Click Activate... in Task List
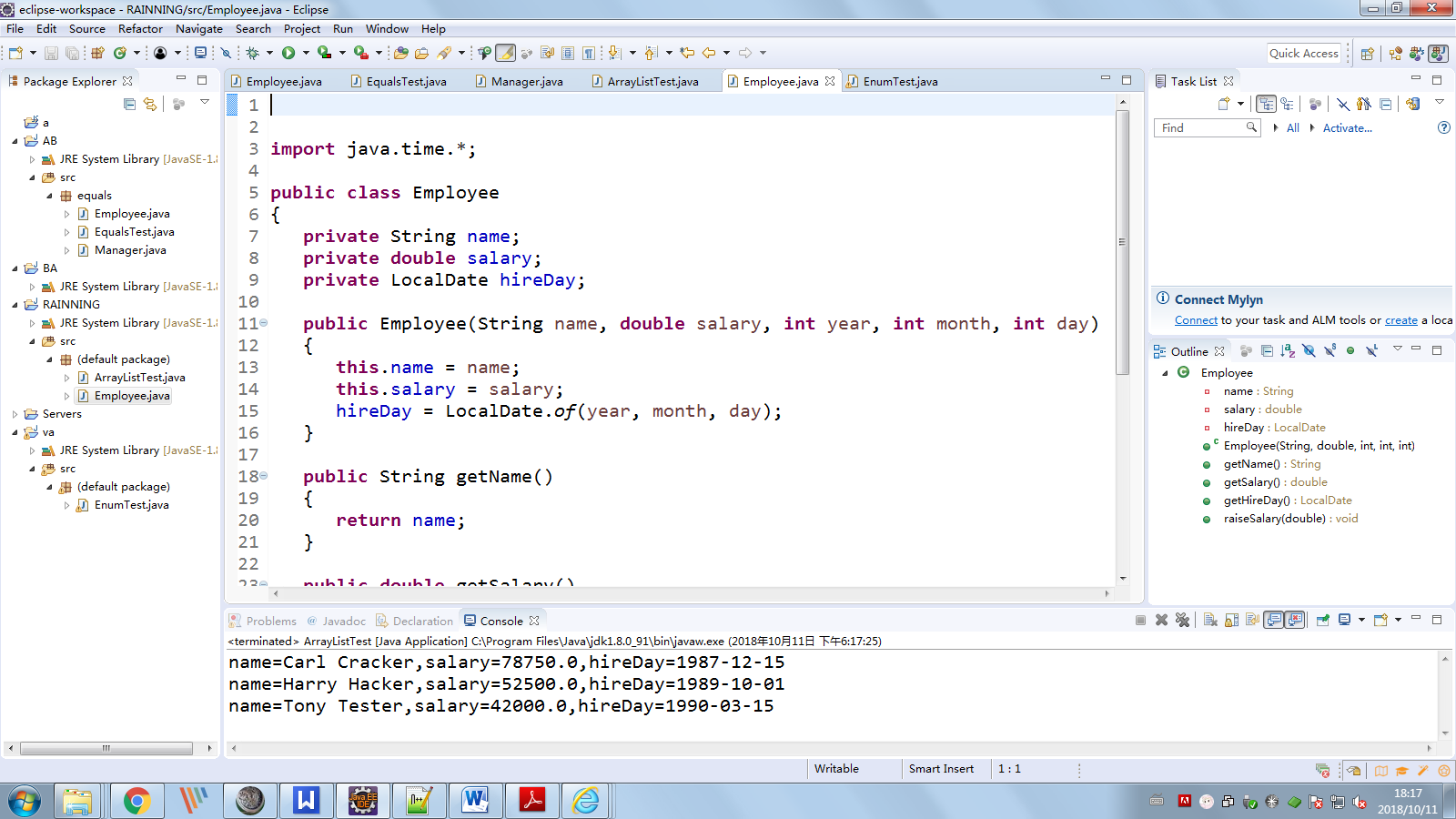The height and width of the screenshot is (819, 1456). point(1347,128)
